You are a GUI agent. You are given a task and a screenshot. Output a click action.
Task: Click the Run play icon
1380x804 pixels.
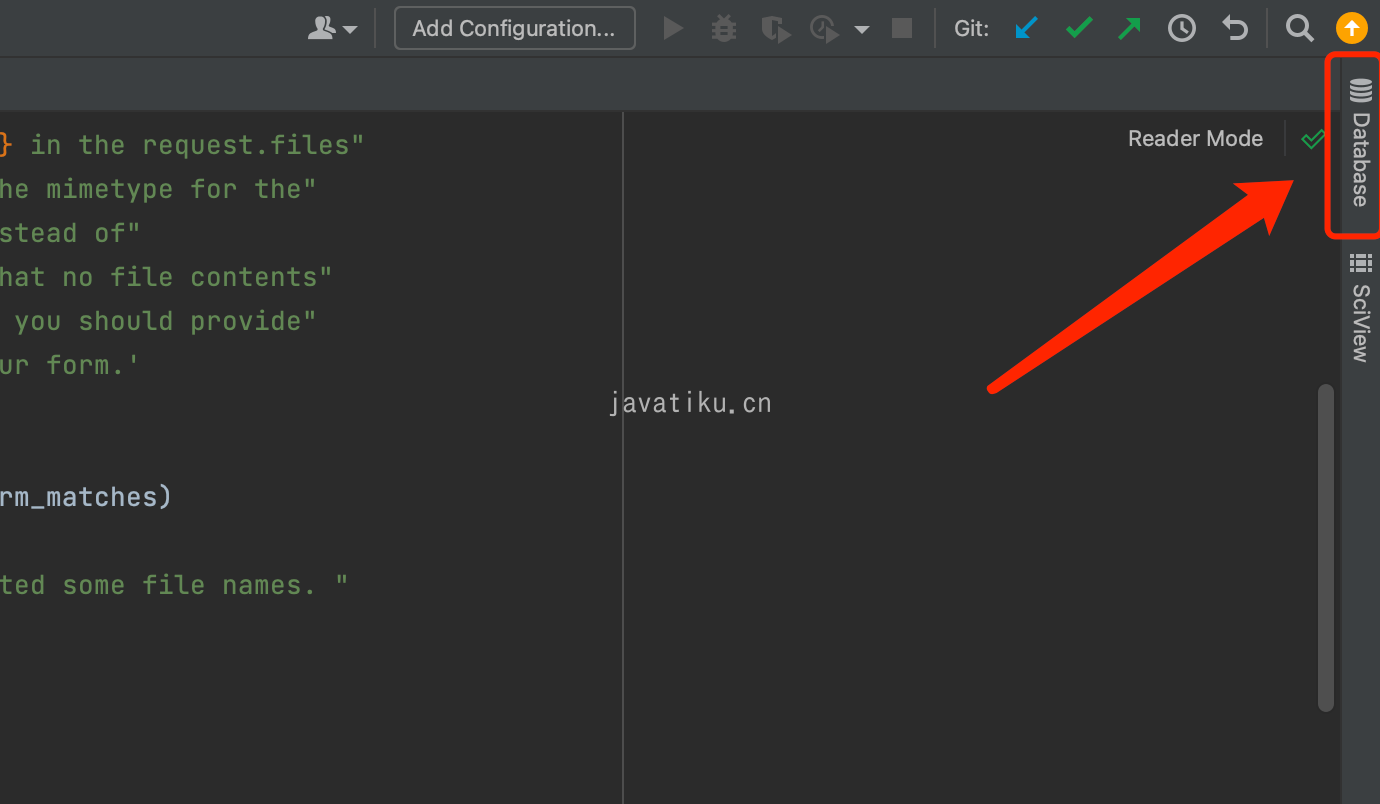pyautogui.click(x=674, y=28)
